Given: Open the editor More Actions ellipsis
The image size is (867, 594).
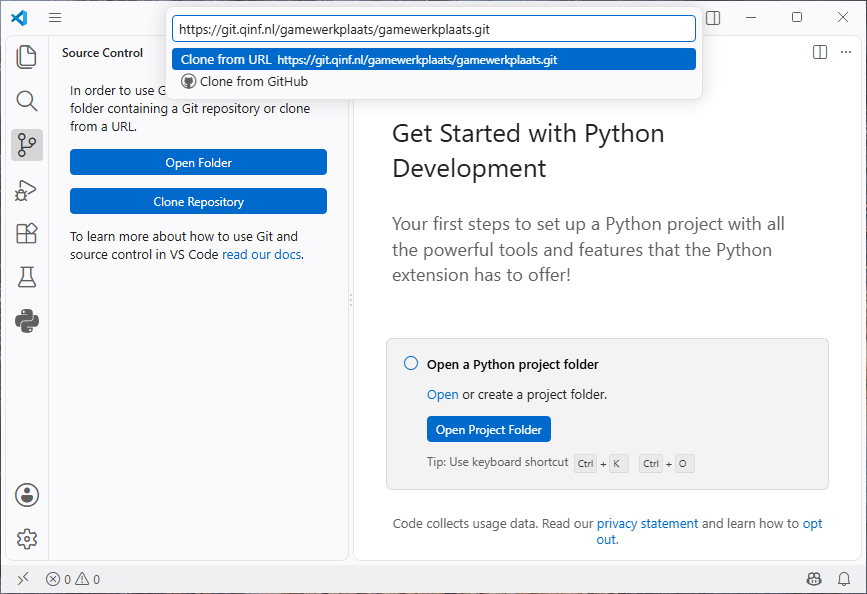Looking at the screenshot, I should (x=846, y=52).
